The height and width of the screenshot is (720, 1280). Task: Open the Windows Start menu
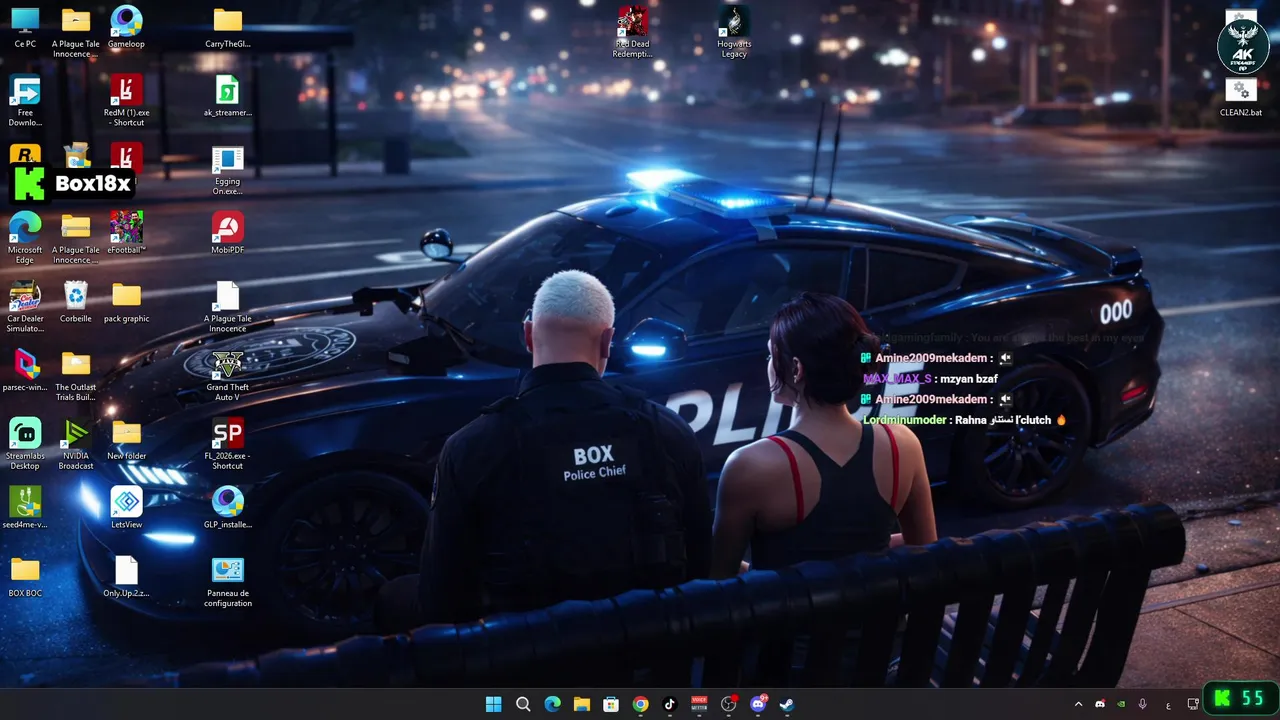[493, 704]
